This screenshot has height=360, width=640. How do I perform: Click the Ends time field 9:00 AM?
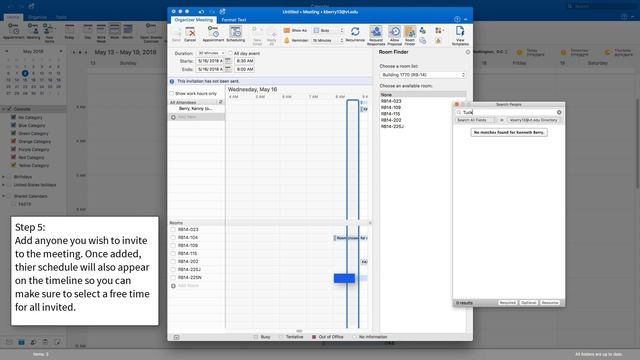(245, 69)
